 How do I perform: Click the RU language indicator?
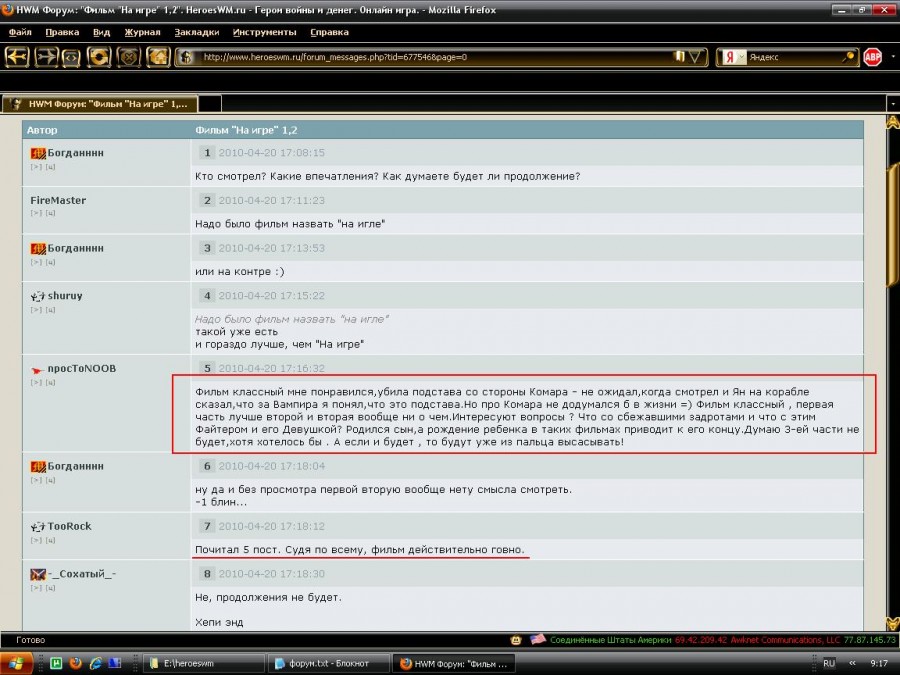click(x=829, y=664)
